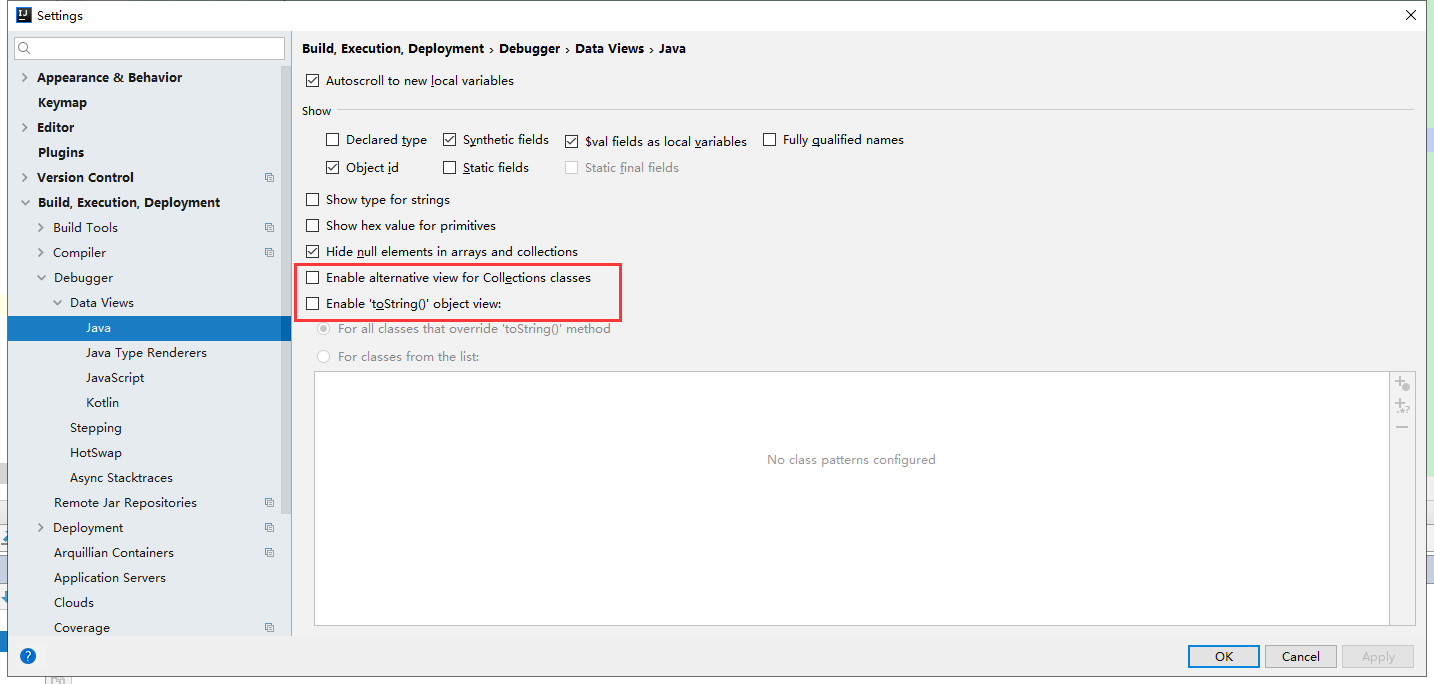The height and width of the screenshot is (684, 1434).
Task: Click the project-level icon beside Coverage
Action: [x=269, y=627]
